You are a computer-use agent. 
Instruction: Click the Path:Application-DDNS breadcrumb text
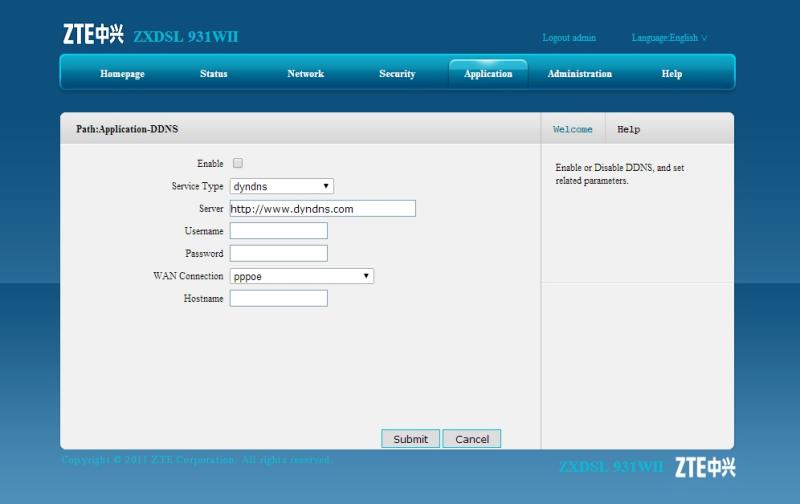[127, 129]
